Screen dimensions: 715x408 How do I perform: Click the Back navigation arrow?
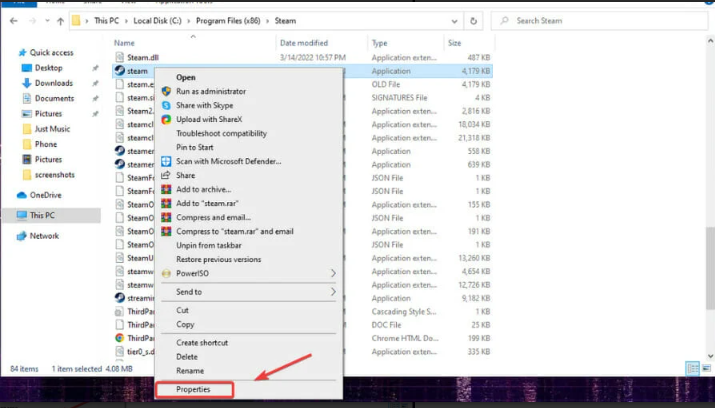click(14, 21)
